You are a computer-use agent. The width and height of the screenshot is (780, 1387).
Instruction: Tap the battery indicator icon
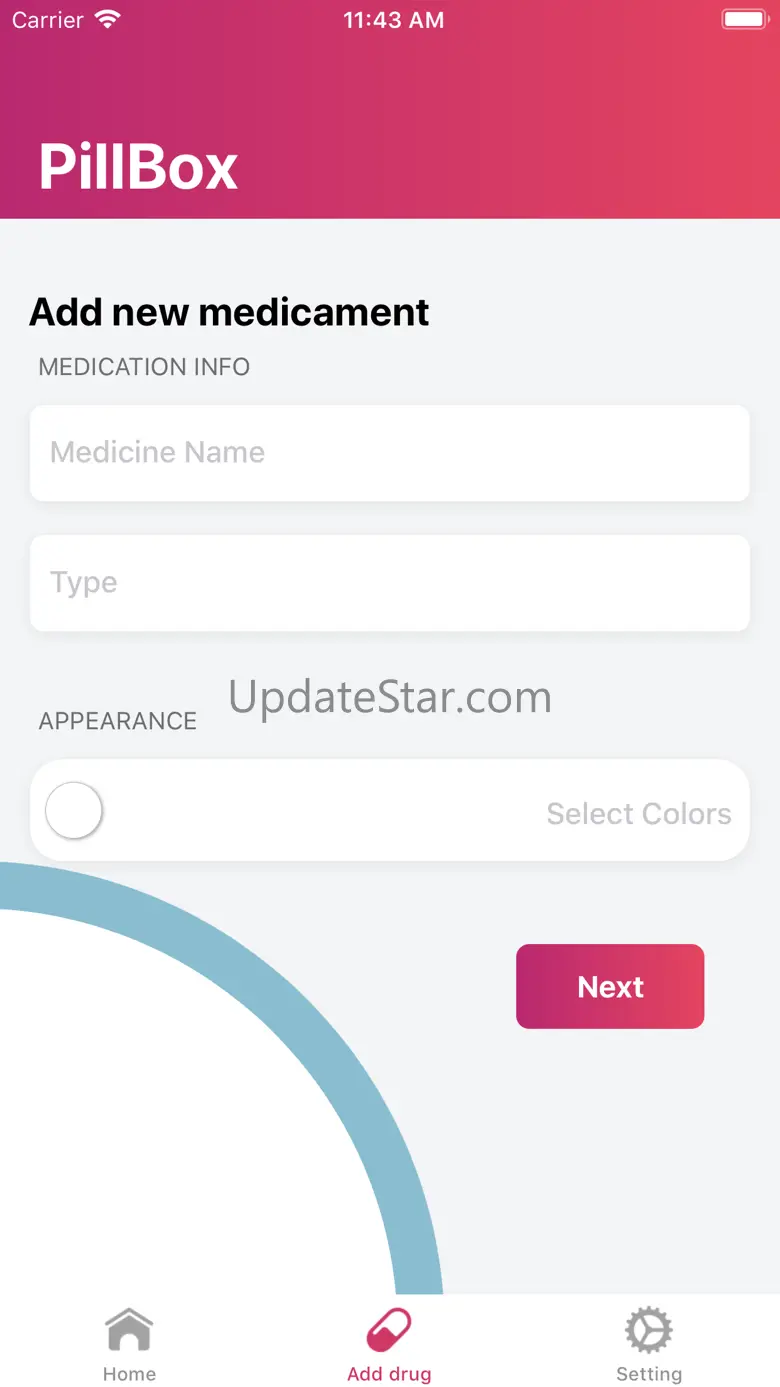[x=744, y=20]
